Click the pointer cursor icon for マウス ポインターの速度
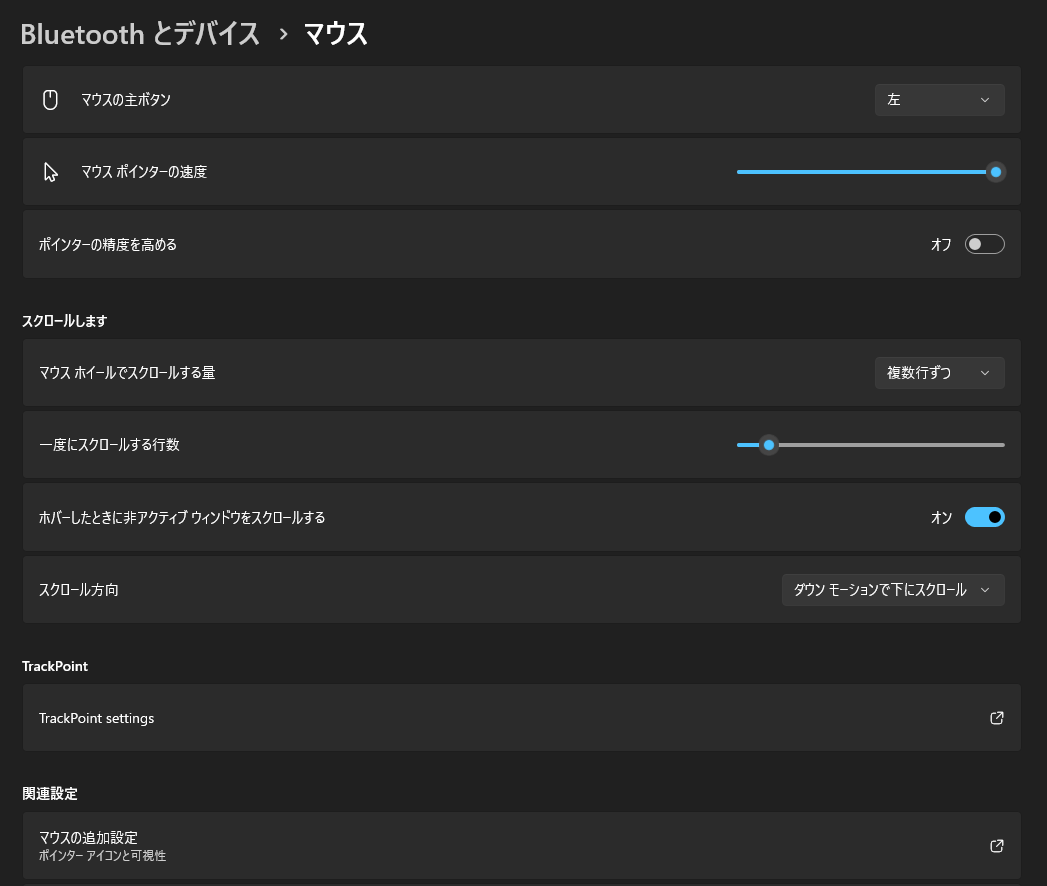Image resolution: width=1047 pixels, height=886 pixels. pos(51,172)
